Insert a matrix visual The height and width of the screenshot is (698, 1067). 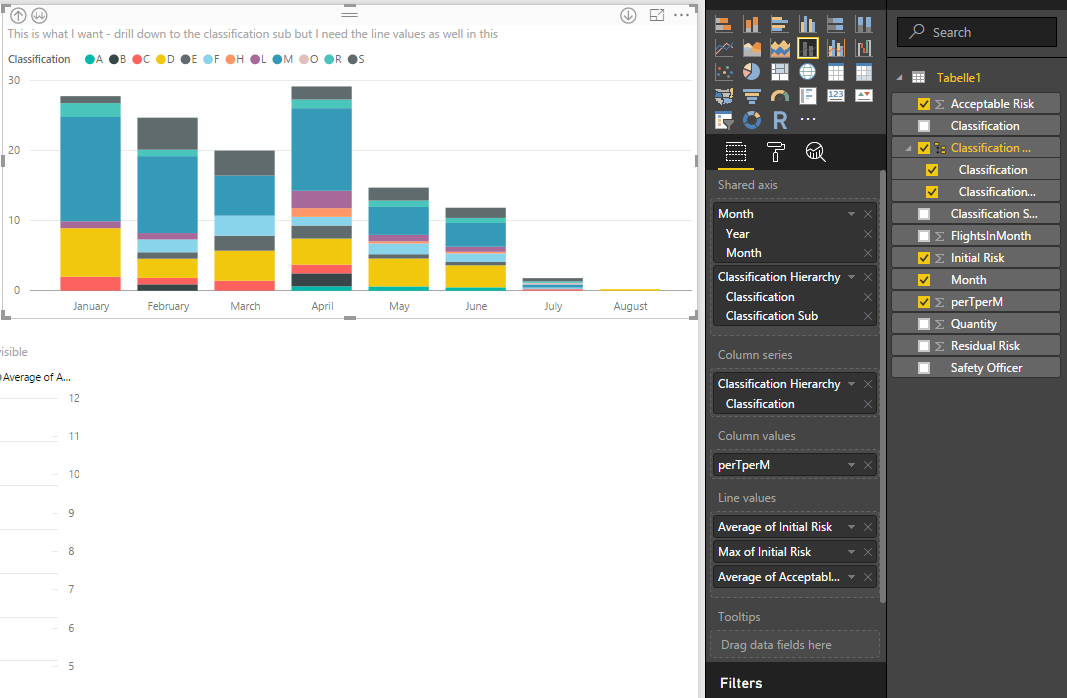coord(864,71)
